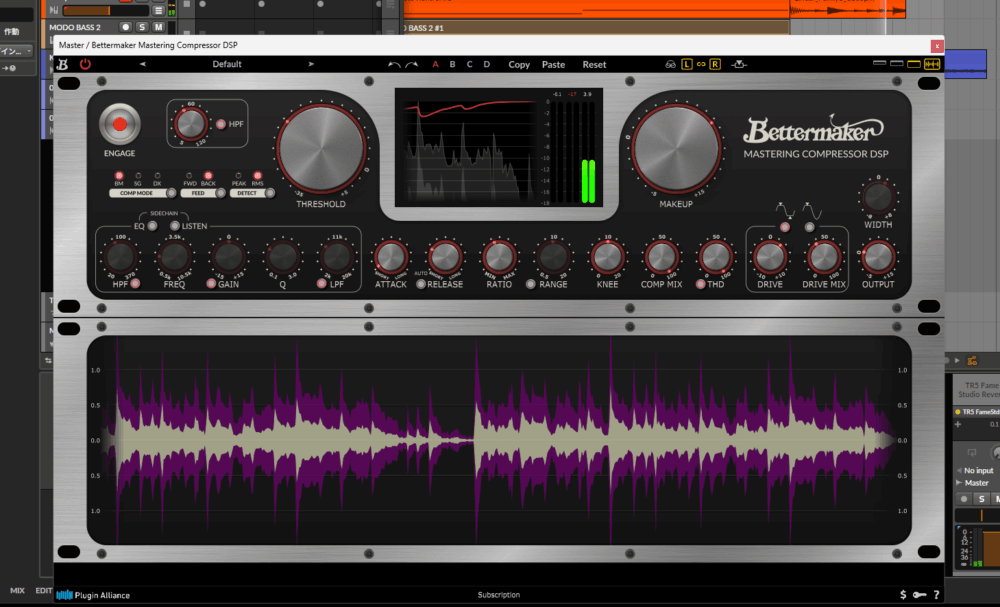The width and height of the screenshot is (1000, 607).
Task: Select preset slot C
Action: click(x=469, y=64)
